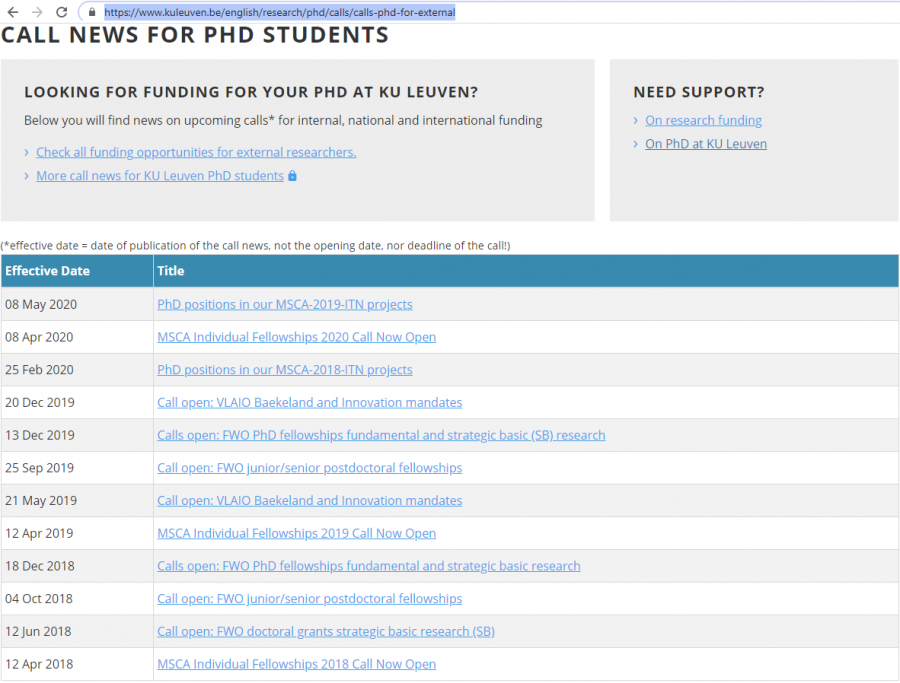Open More call news for KU Leuven PhD students
900x683 pixels.
(x=160, y=176)
